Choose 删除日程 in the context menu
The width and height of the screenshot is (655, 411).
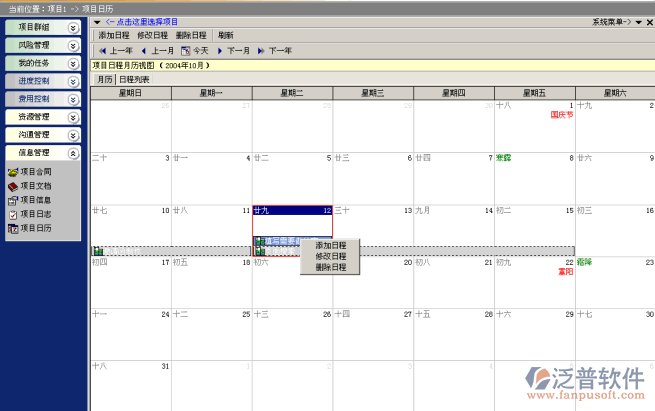(331, 267)
